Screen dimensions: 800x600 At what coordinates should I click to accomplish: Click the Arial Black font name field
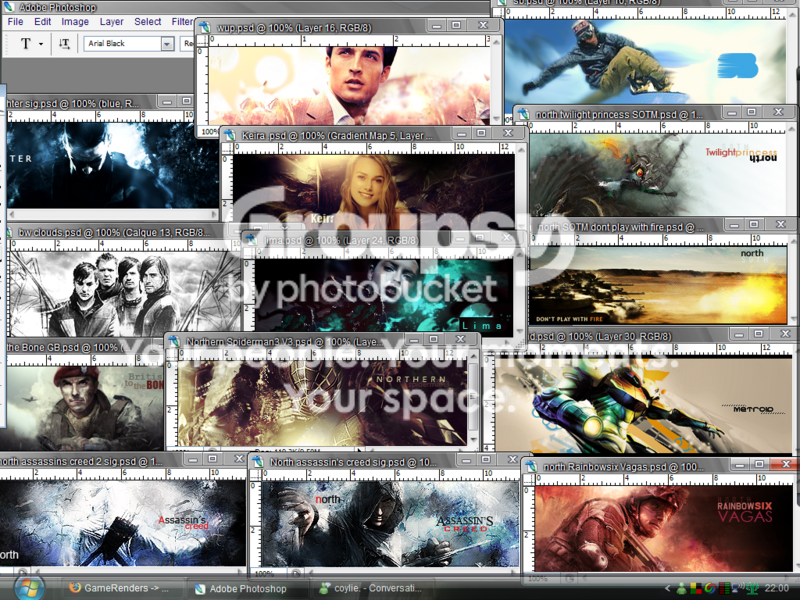[x=123, y=44]
